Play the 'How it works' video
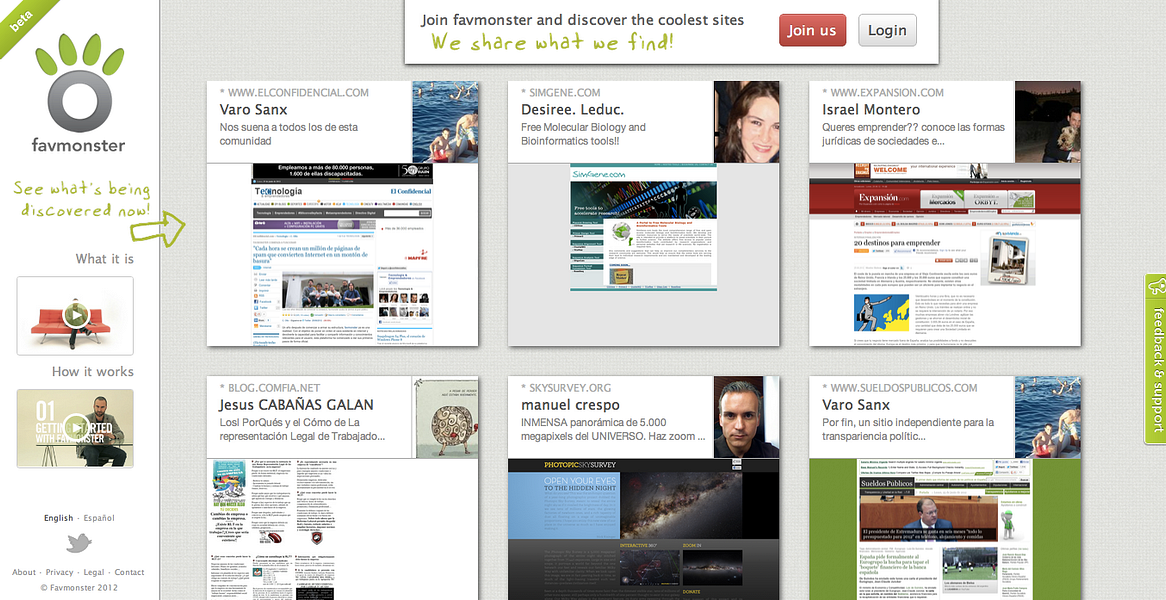1166x600 pixels. [75, 428]
